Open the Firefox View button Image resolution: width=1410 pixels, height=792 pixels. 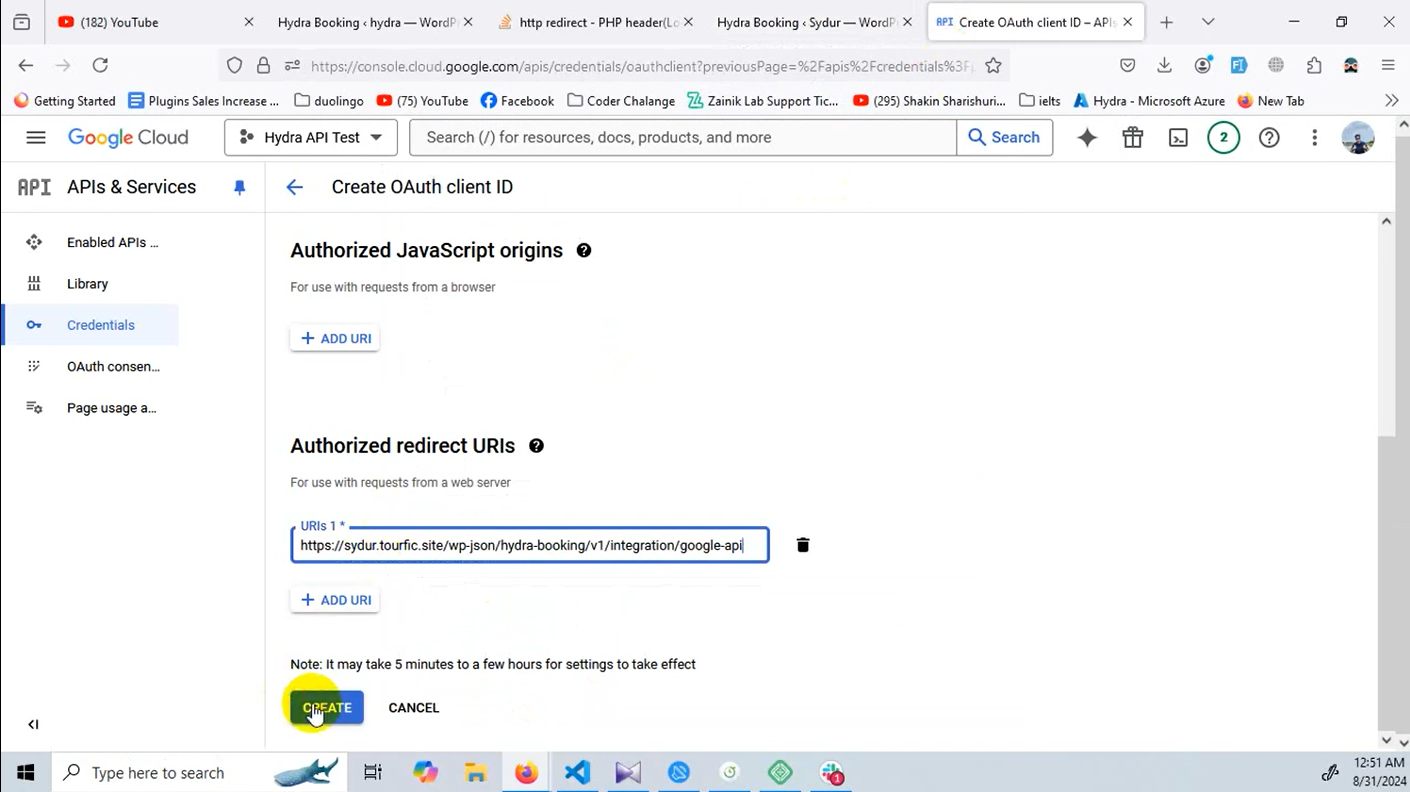[x=22, y=22]
